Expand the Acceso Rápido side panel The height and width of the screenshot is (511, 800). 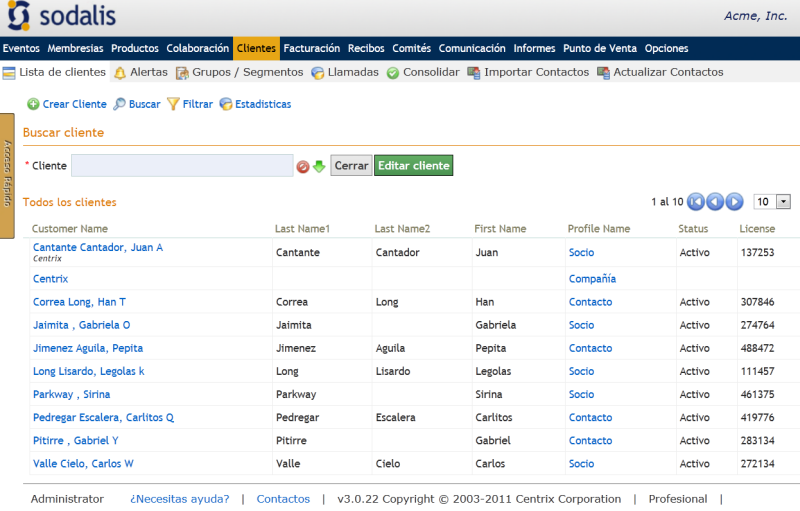(x=7, y=176)
